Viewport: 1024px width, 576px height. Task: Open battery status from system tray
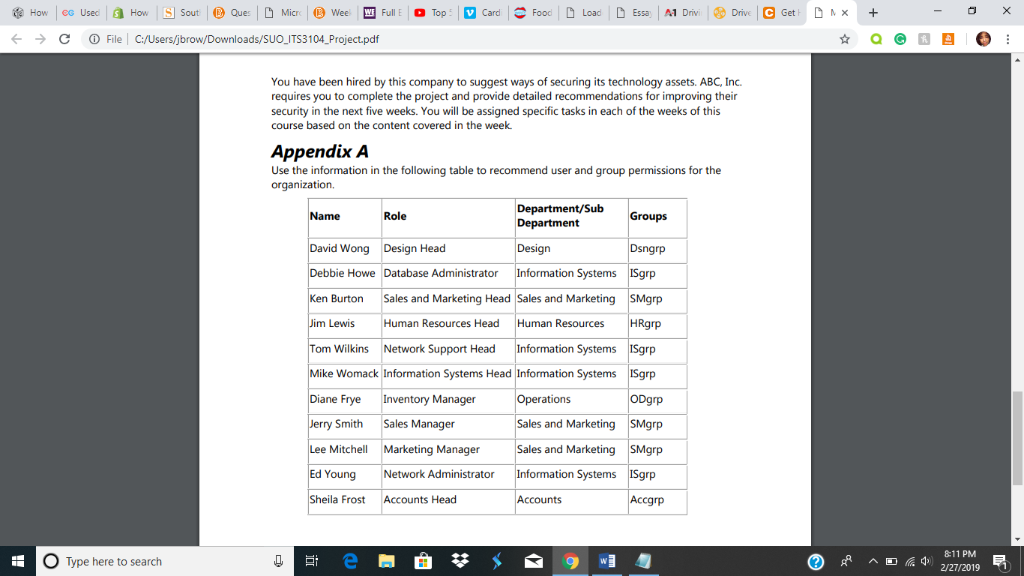click(x=893, y=561)
